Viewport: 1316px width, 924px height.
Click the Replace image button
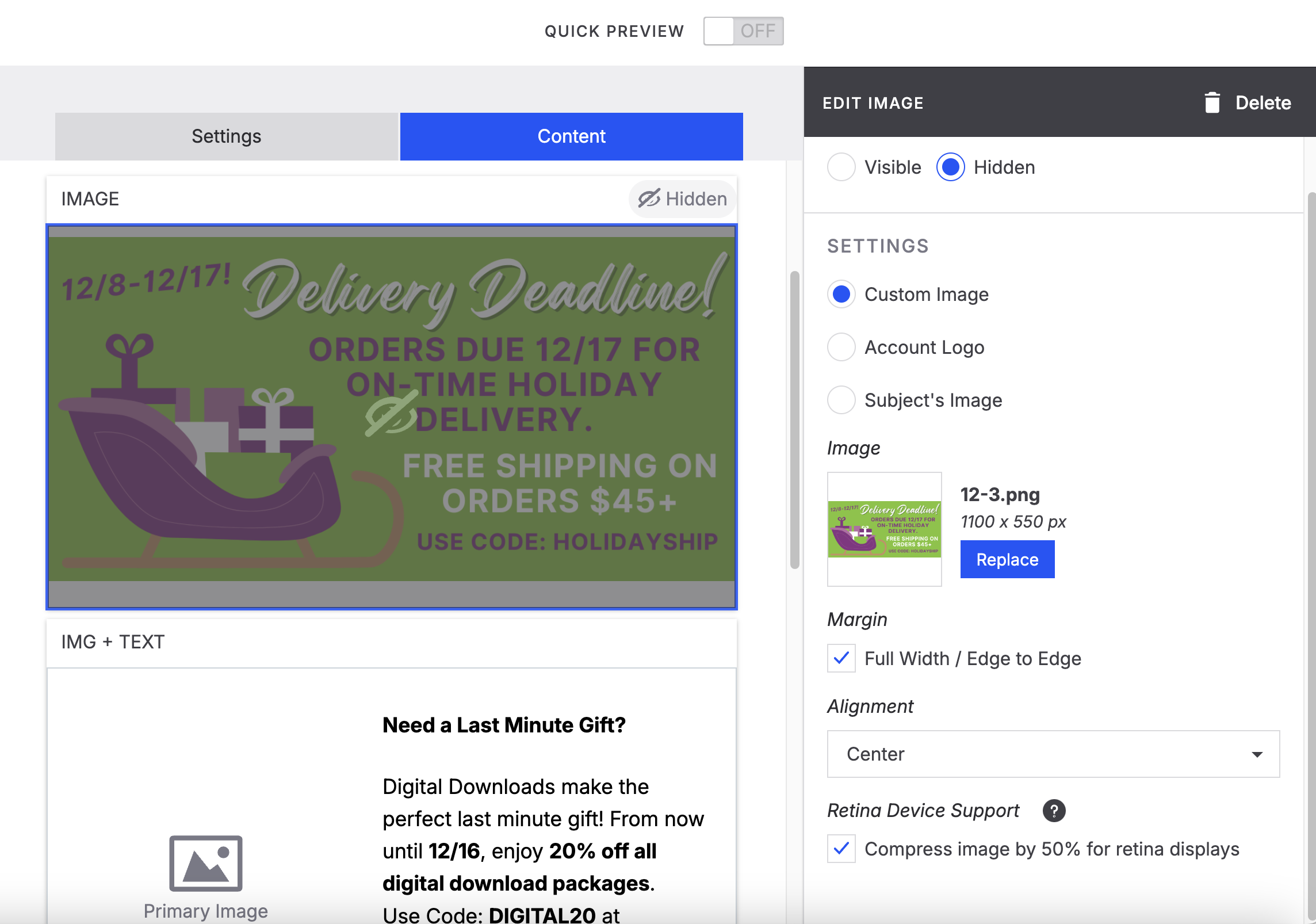[1007, 559]
